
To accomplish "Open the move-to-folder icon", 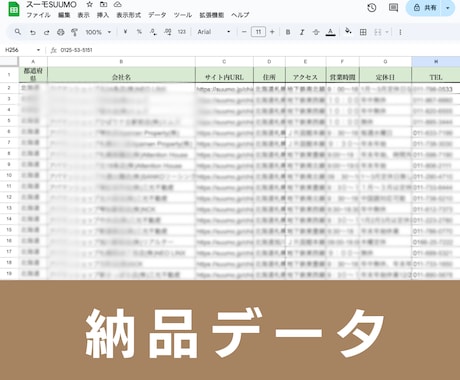I will click(104, 4).
